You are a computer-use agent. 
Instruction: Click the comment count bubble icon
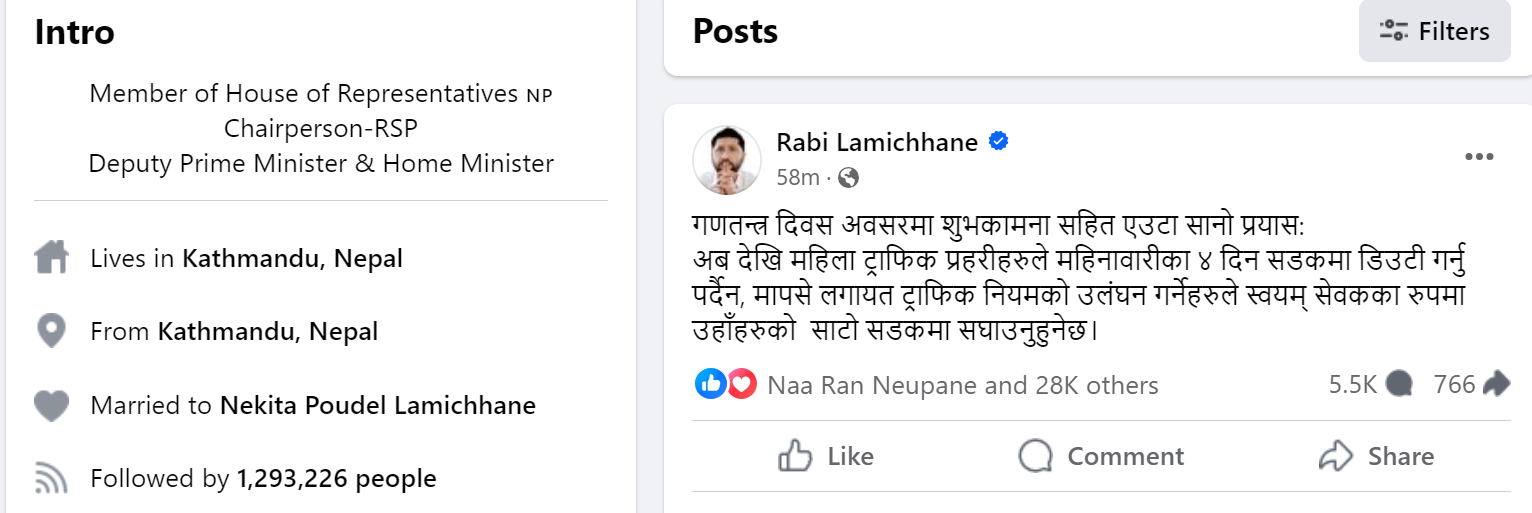click(1400, 384)
